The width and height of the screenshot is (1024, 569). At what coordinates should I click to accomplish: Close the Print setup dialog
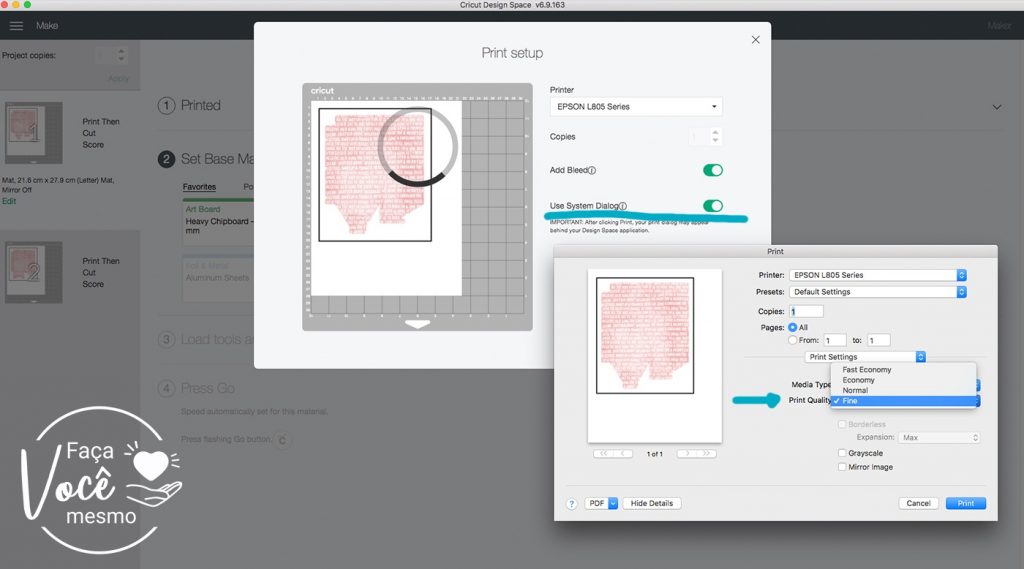tap(755, 40)
